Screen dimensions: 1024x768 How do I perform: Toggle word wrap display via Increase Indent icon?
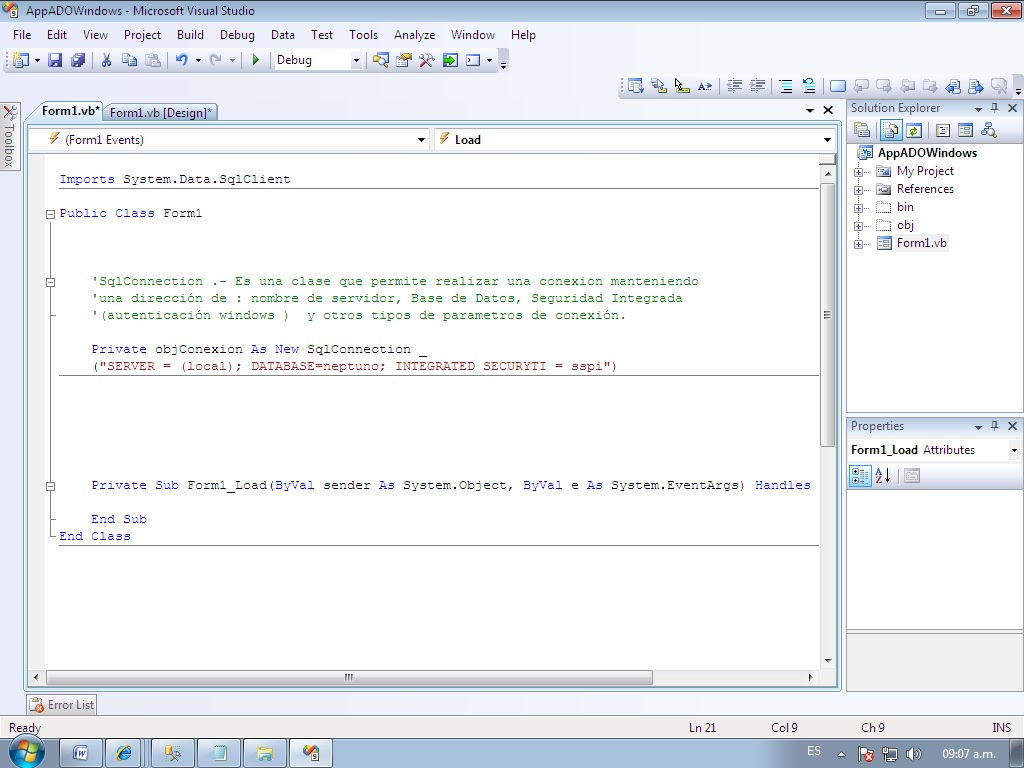tap(757, 85)
